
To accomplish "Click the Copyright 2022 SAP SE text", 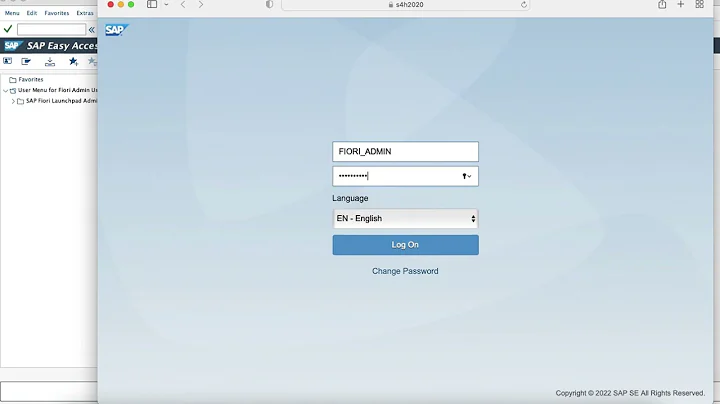I will (630, 393).
